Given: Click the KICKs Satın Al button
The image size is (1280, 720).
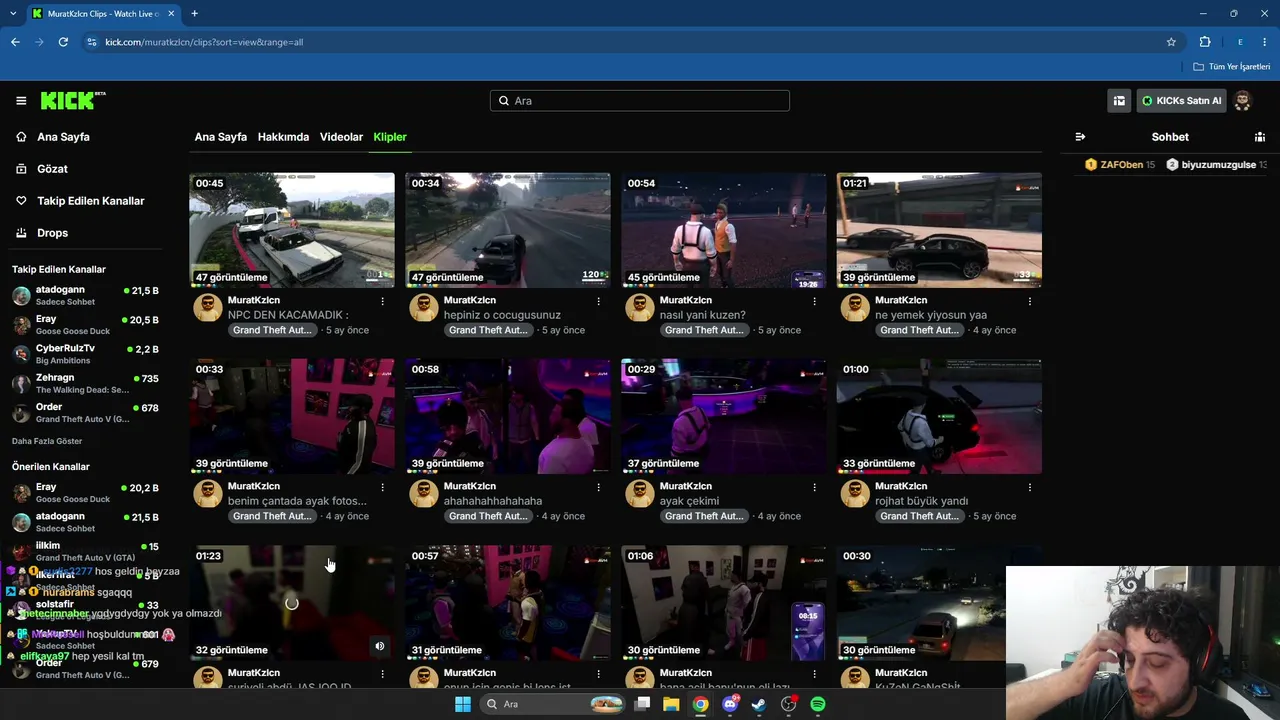Looking at the screenshot, I should (x=1182, y=101).
